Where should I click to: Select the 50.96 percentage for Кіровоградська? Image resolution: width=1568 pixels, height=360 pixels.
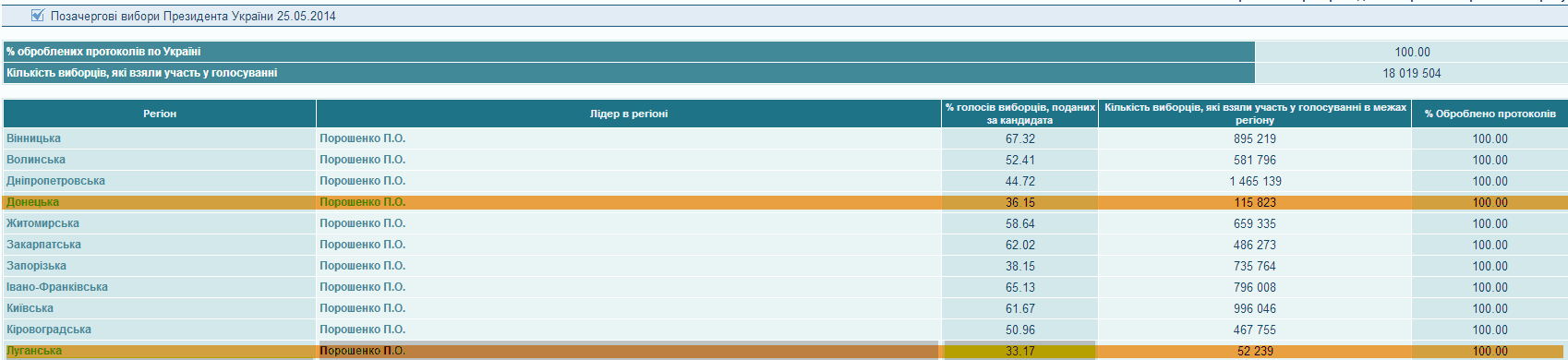(x=1020, y=330)
